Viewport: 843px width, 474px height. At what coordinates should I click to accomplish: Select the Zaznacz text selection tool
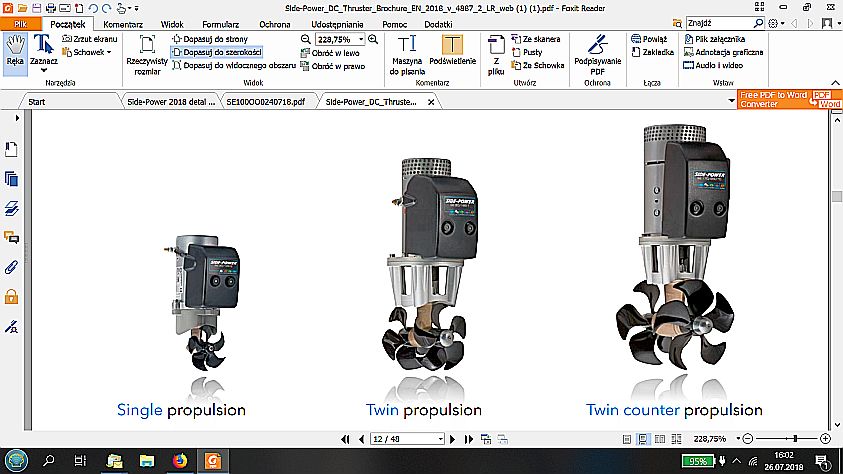[44, 53]
